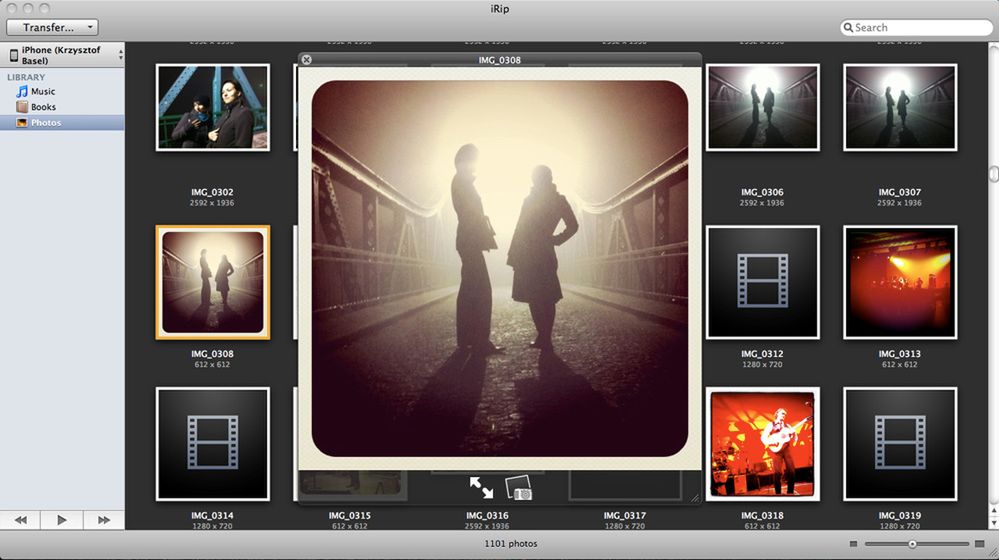Viewport: 999px width, 560px height.
Task: Select the IMG_0312 video thumbnail
Action: 762,282
